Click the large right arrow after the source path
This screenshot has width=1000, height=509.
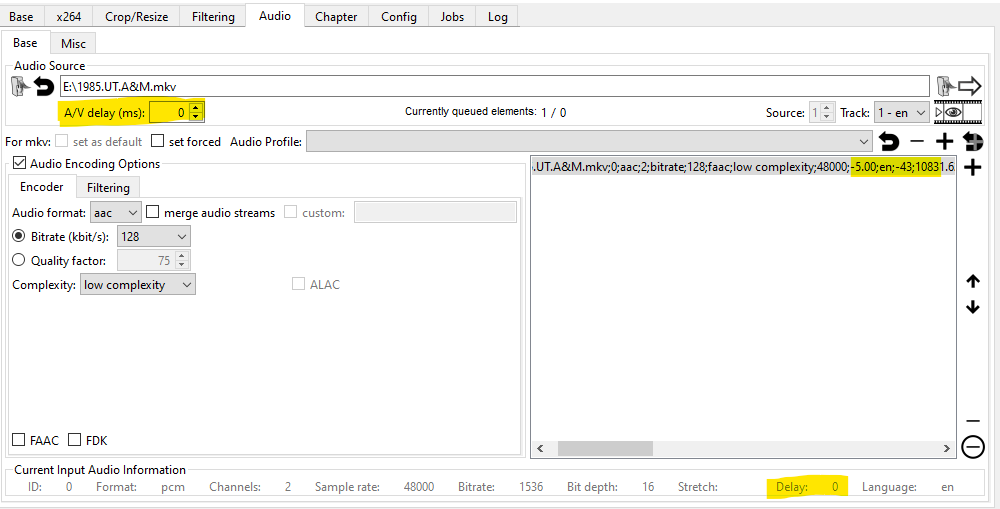(x=969, y=86)
